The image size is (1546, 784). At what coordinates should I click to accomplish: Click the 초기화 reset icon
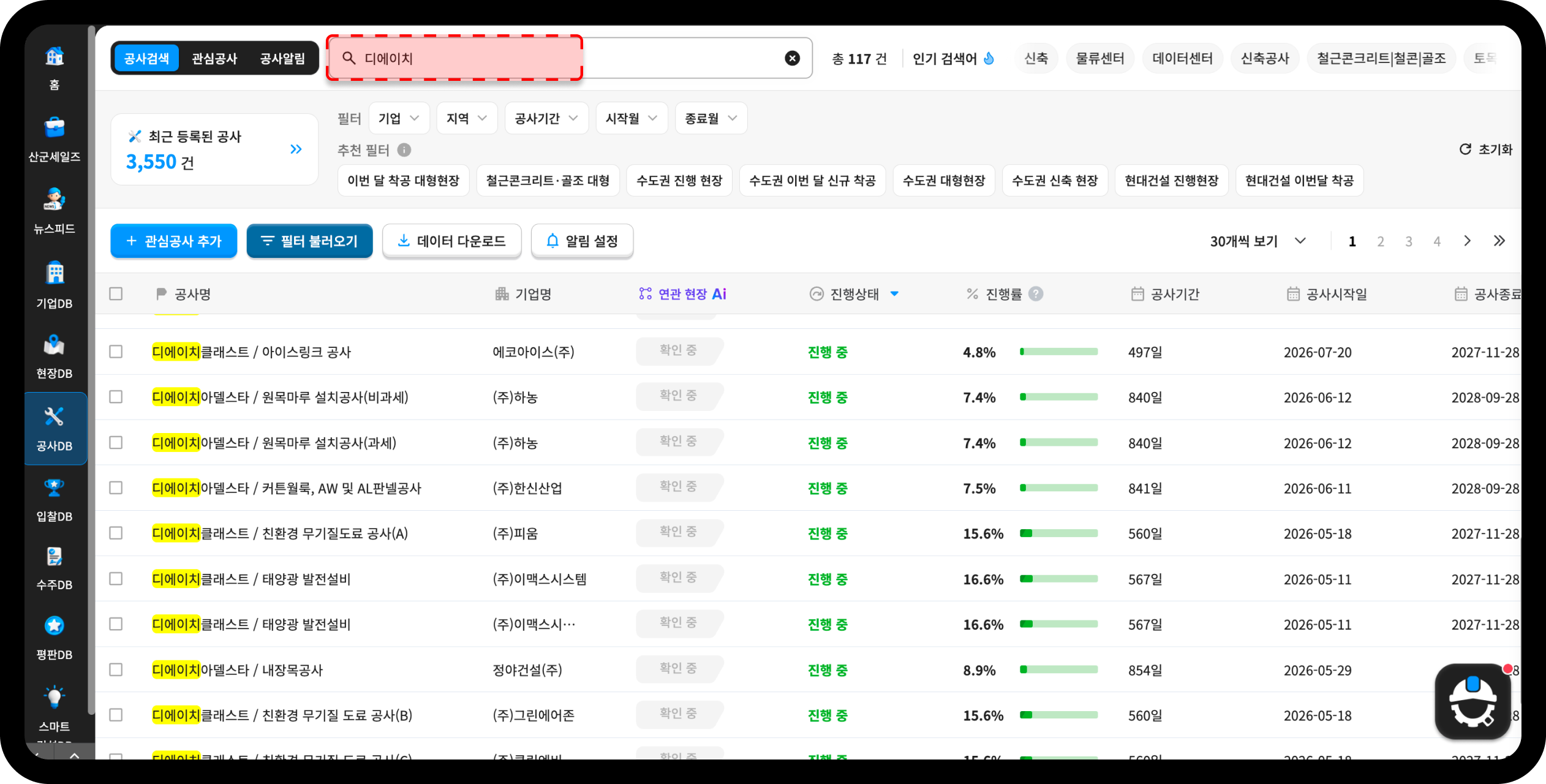(x=1465, y=149)
